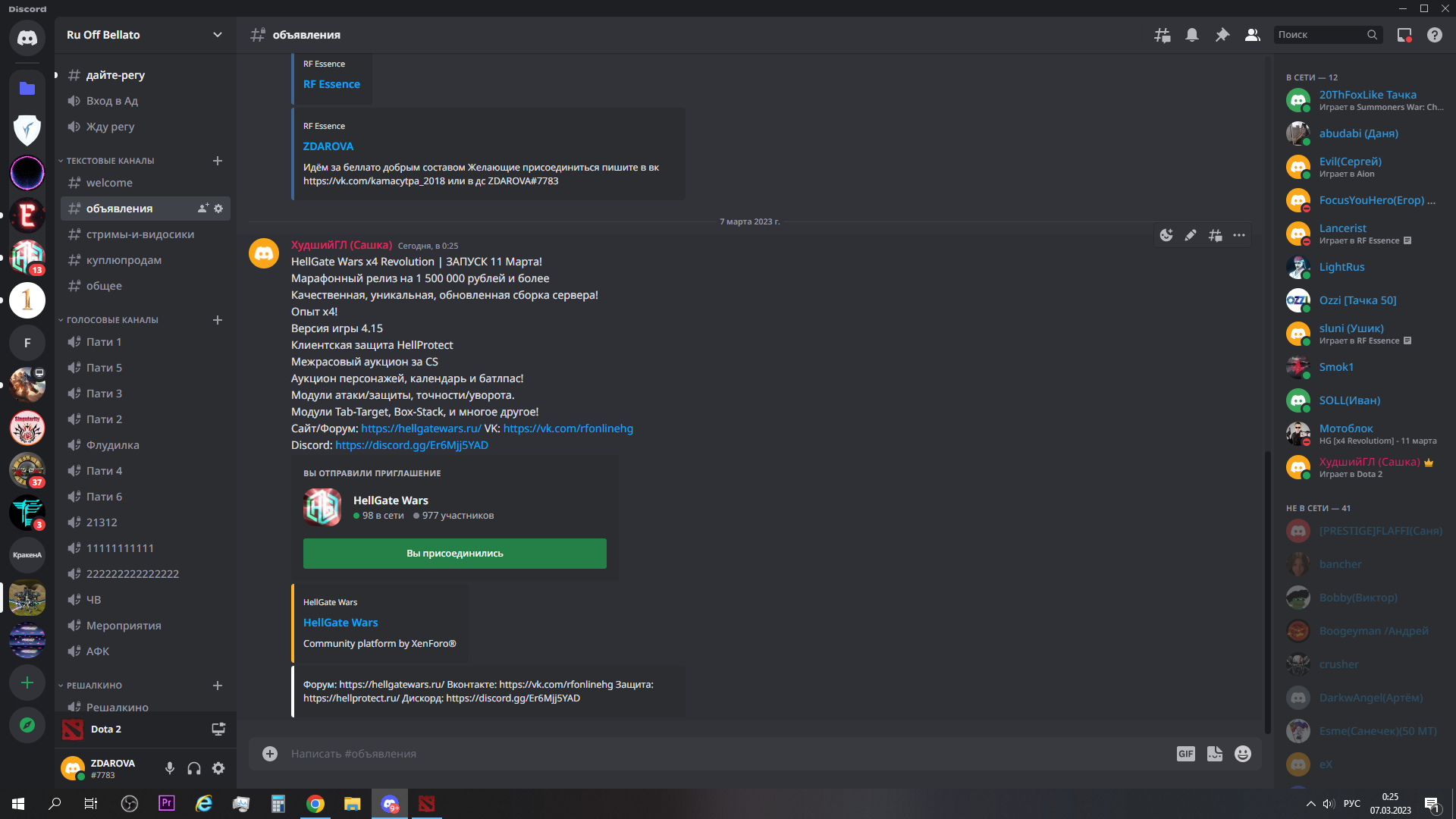
Task: Open vk.com/rfonlinehg link
Action: pos(568,428)
